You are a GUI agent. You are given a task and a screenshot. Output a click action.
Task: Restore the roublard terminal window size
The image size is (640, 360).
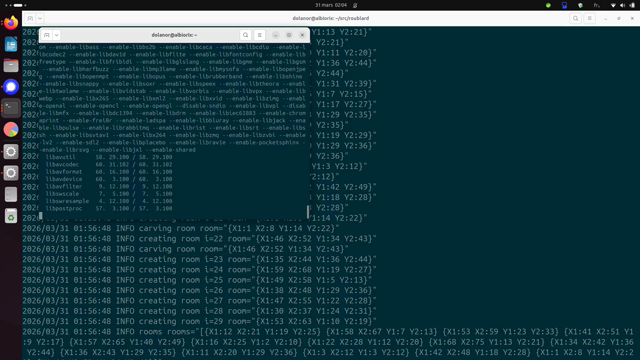[619, 18]
